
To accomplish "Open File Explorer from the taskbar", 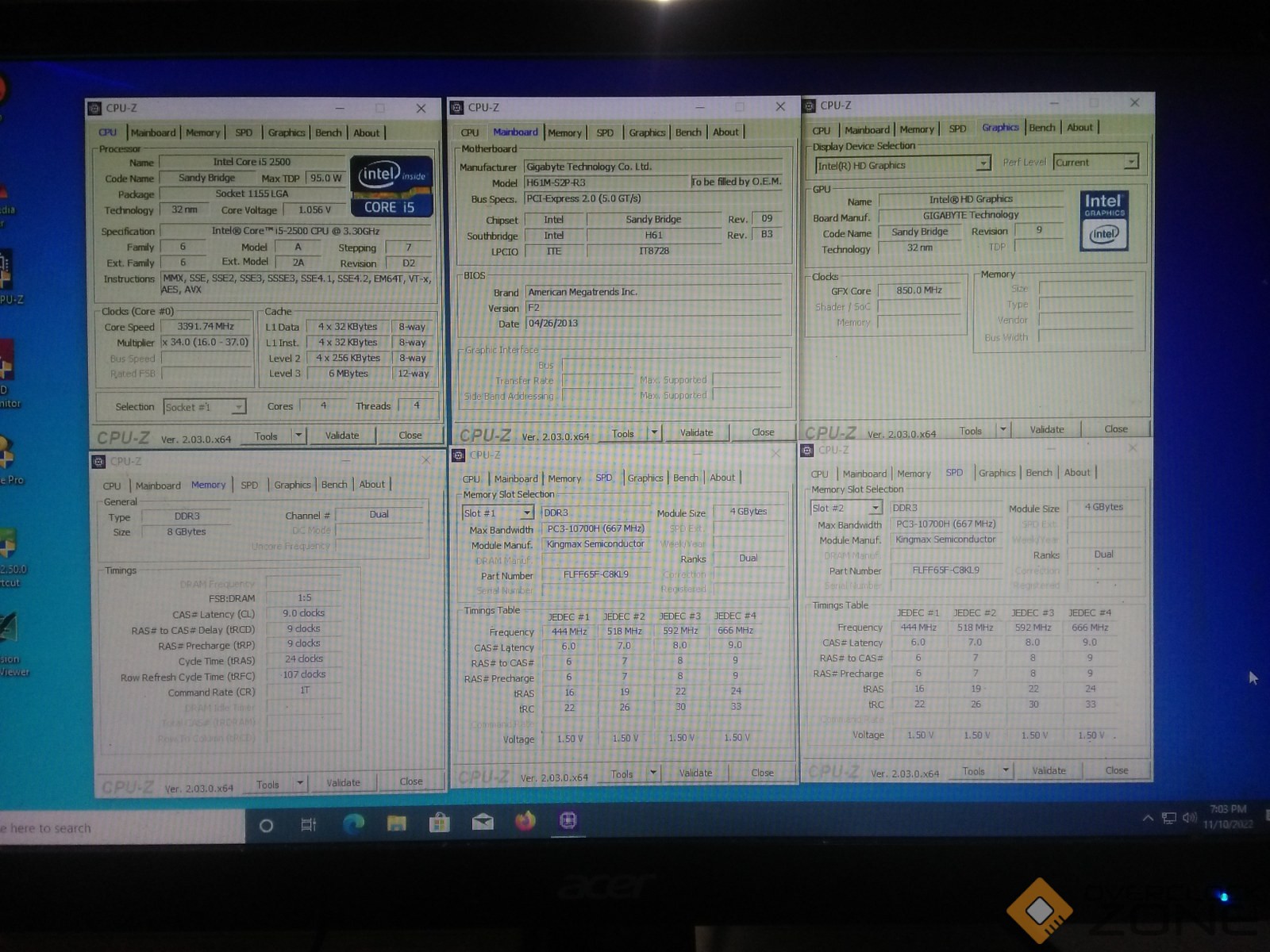I will pos(397,823).
